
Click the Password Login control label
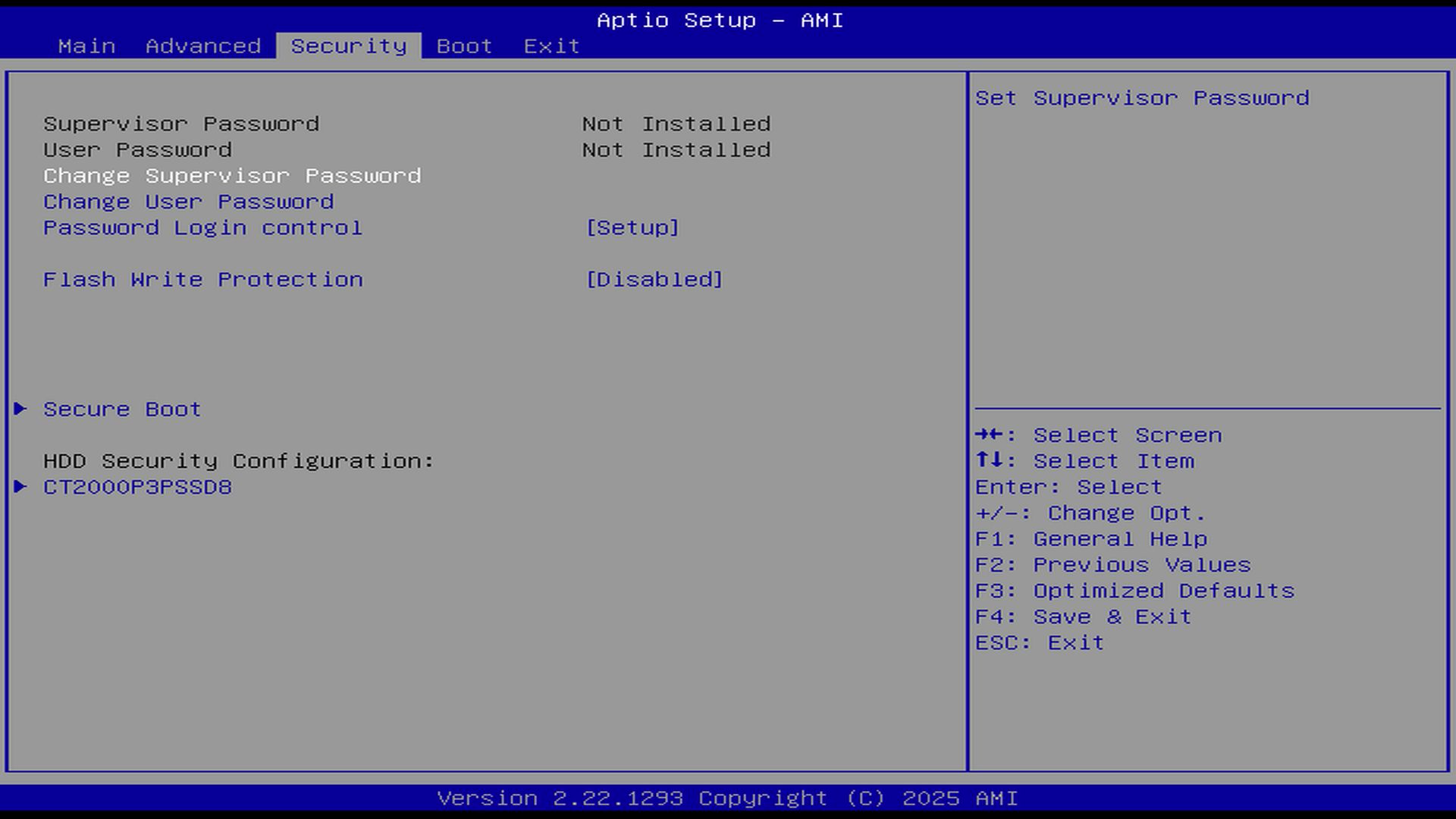202,227
